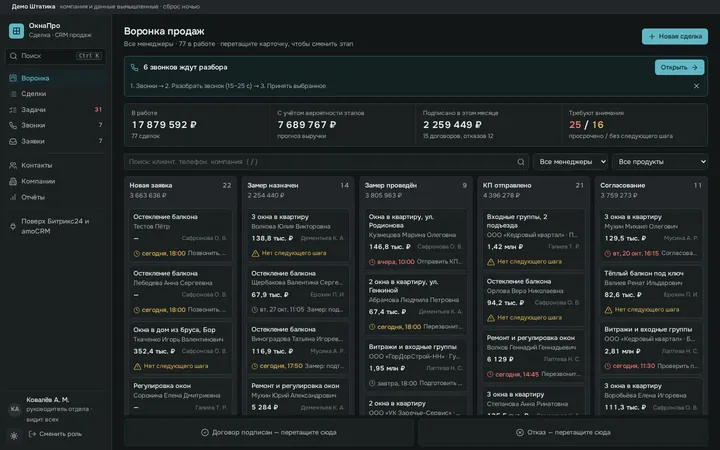Click warning icon on Ткаченко Игорь card
This screenshot has height=450, width=720.
(x=137, y=366)
